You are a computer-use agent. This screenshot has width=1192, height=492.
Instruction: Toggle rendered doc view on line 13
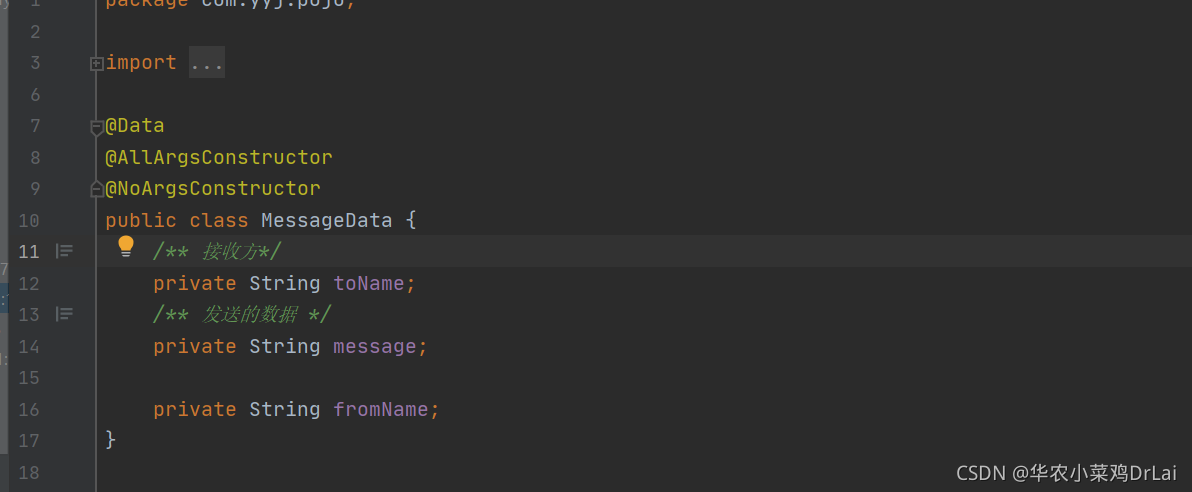pos(65,314)
